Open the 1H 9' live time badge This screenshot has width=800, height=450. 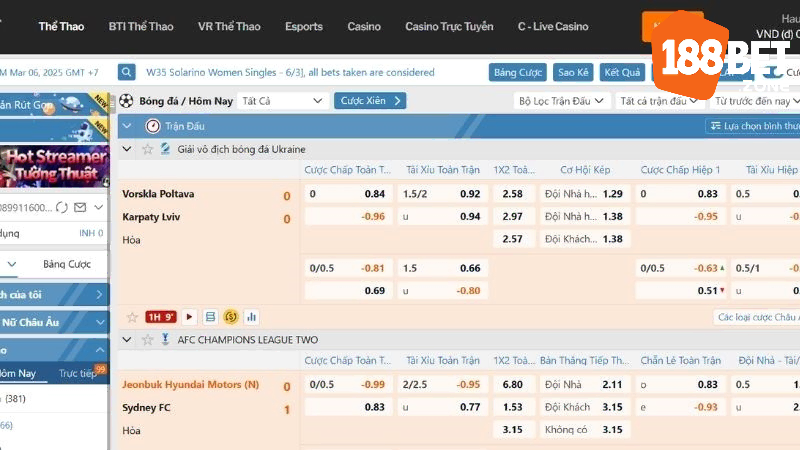(161, 317)
